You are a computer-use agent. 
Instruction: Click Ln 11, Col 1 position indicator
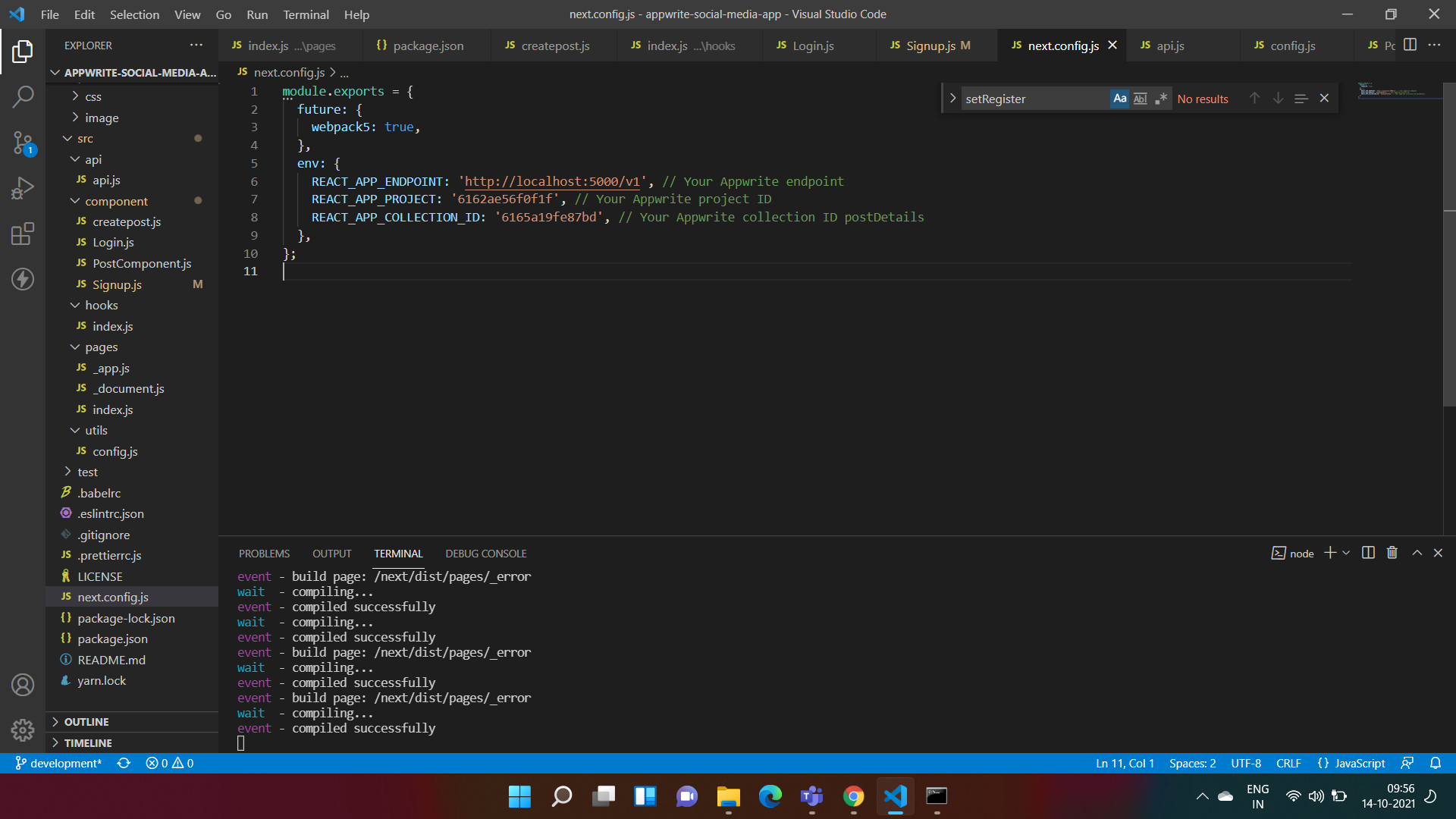tap(1125, 763)
